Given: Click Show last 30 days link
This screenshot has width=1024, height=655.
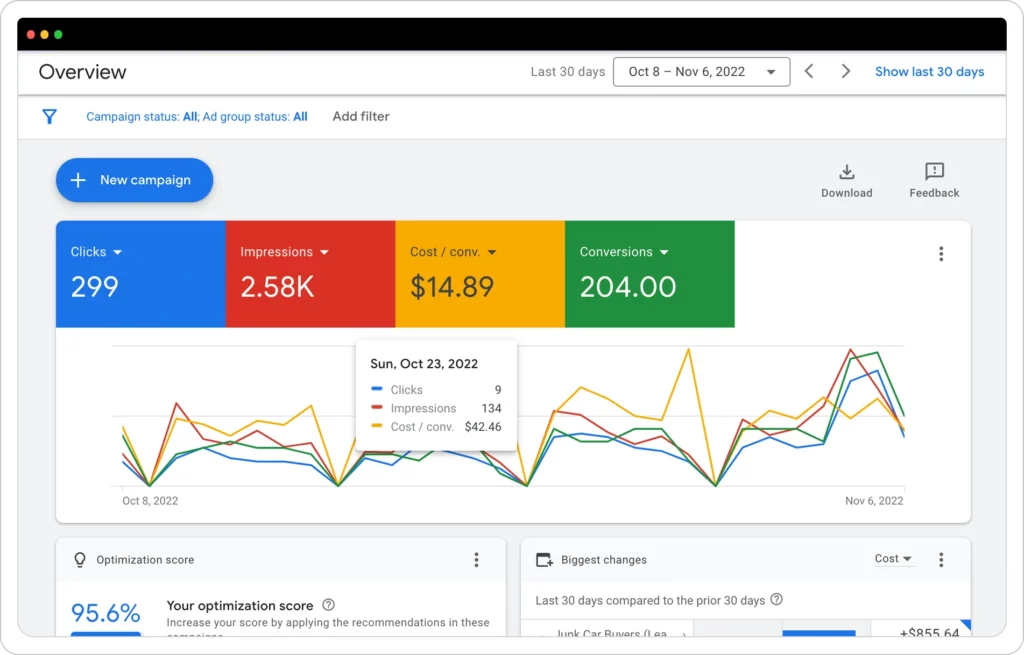Looking at the screenshot, I should coord(929,72).
